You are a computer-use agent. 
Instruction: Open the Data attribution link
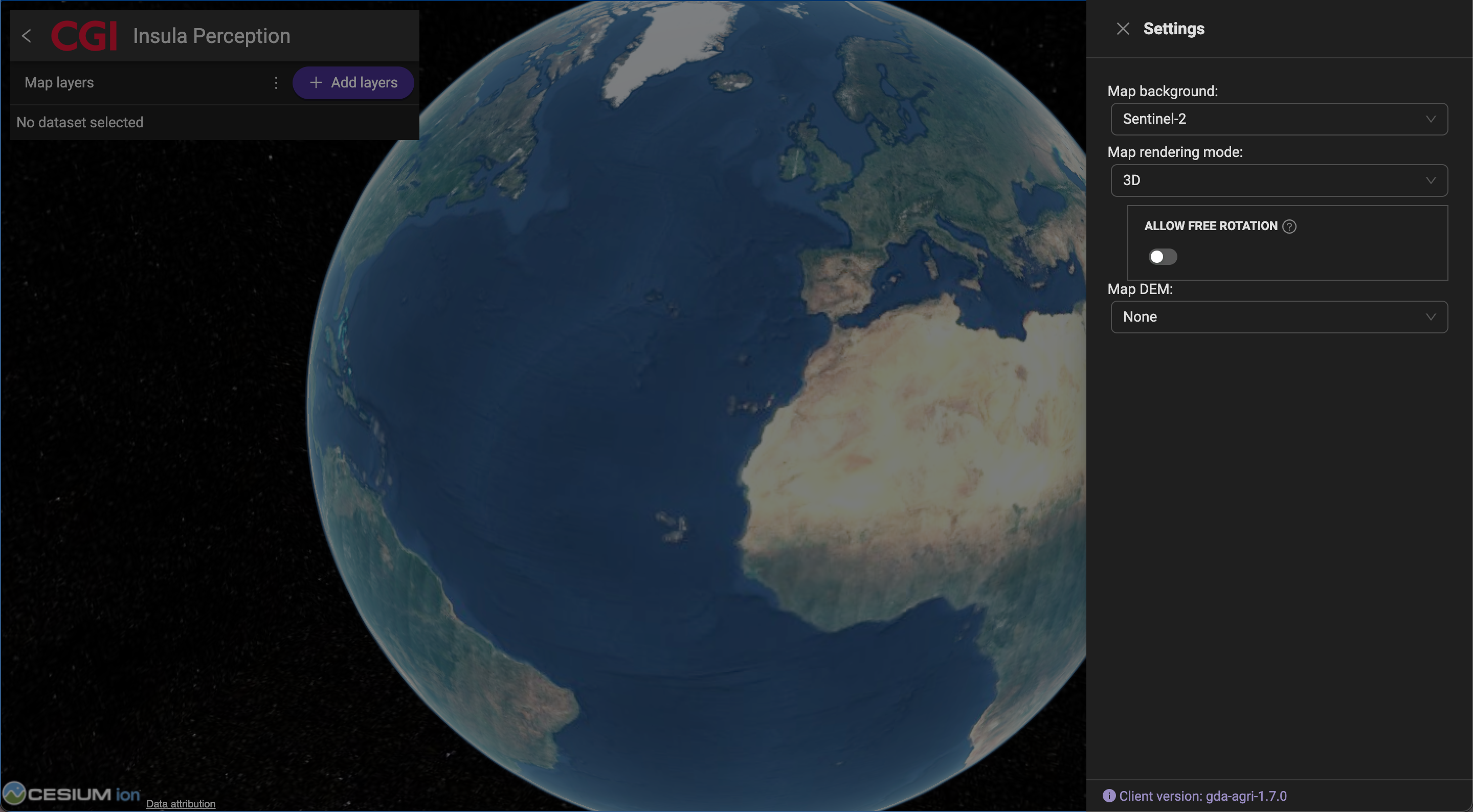point(181,803)
